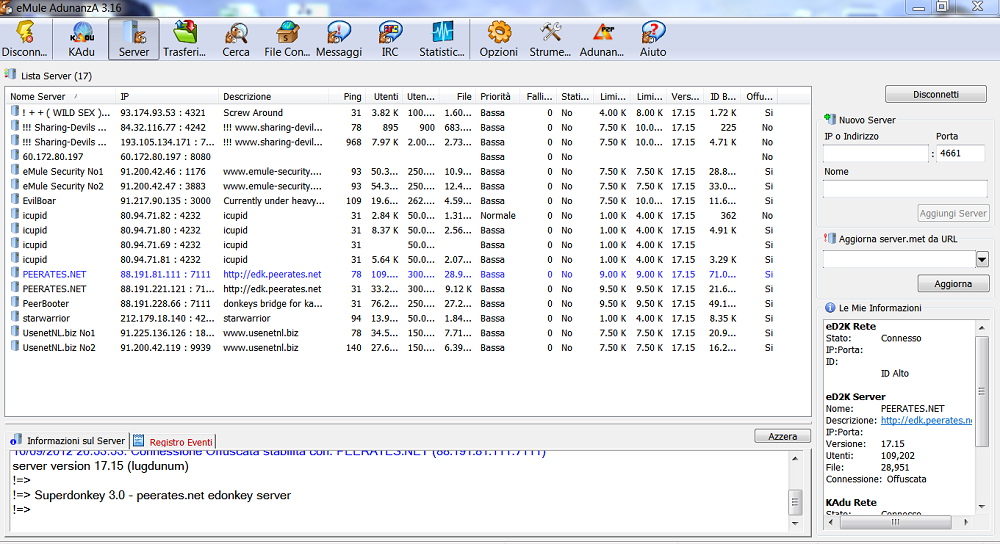Open the IRC chat panel

[x=390, y=40]
